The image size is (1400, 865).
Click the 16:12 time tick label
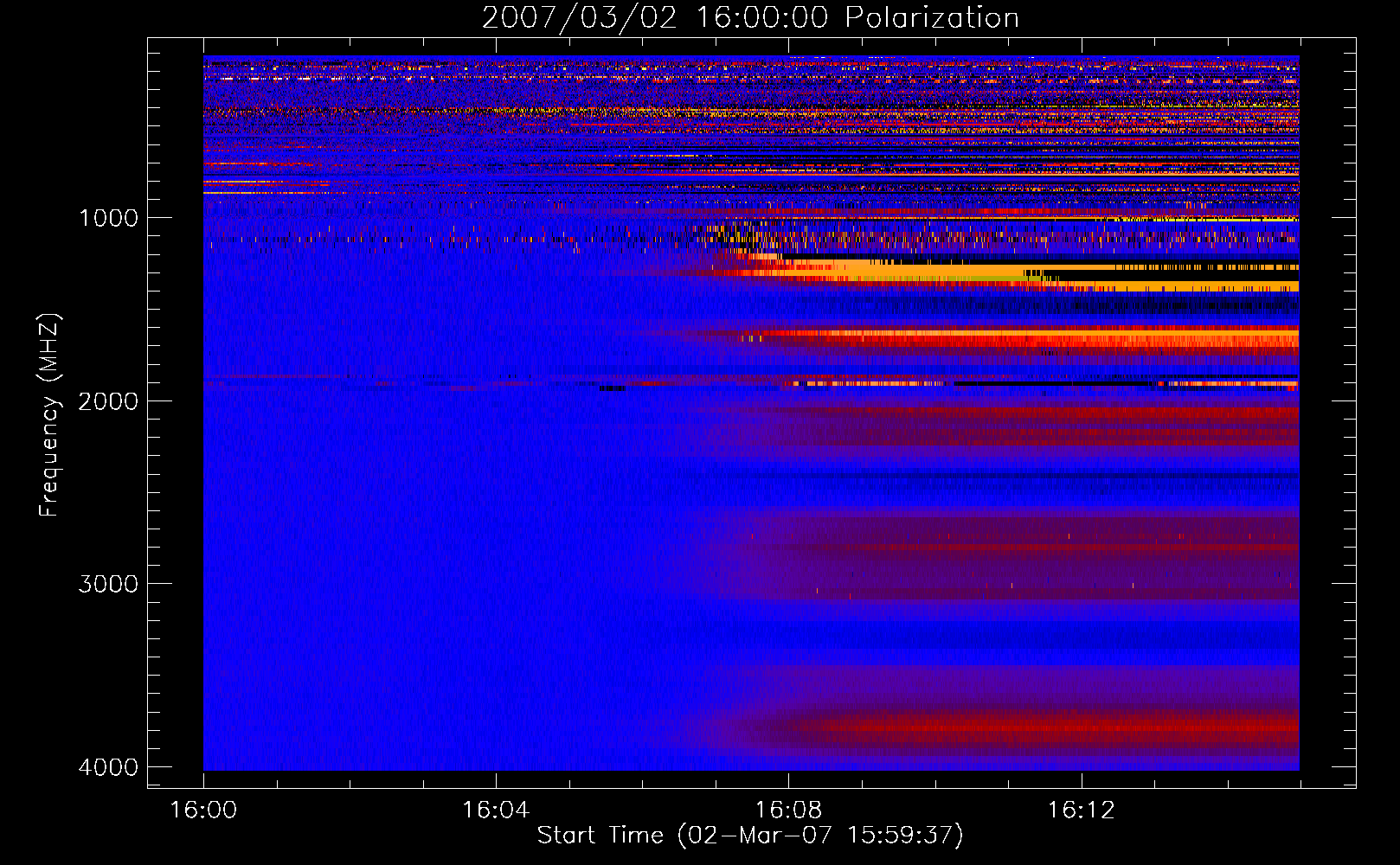[x=1082, y=811]
